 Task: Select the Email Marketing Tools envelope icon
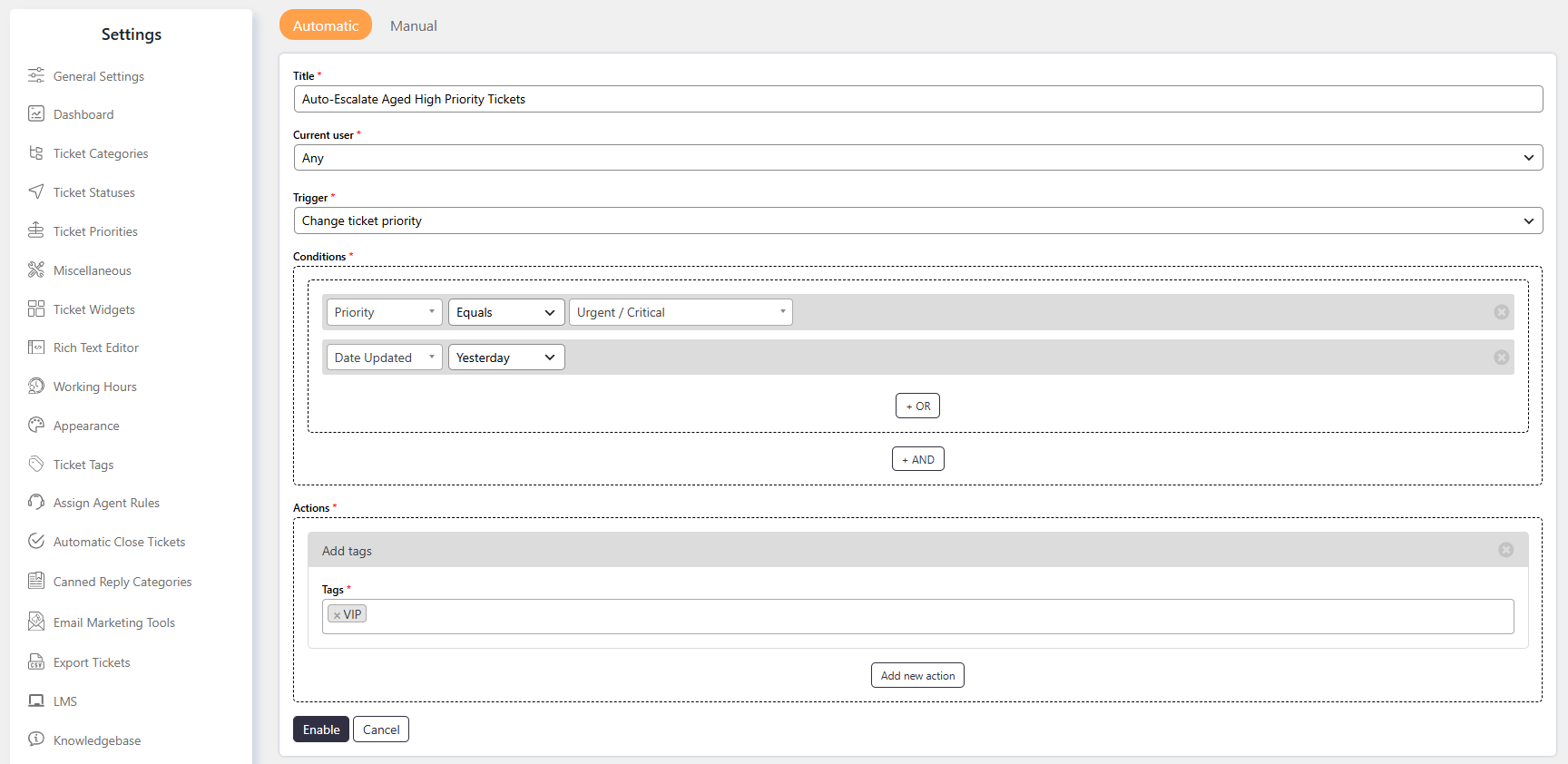click(36, 622)
